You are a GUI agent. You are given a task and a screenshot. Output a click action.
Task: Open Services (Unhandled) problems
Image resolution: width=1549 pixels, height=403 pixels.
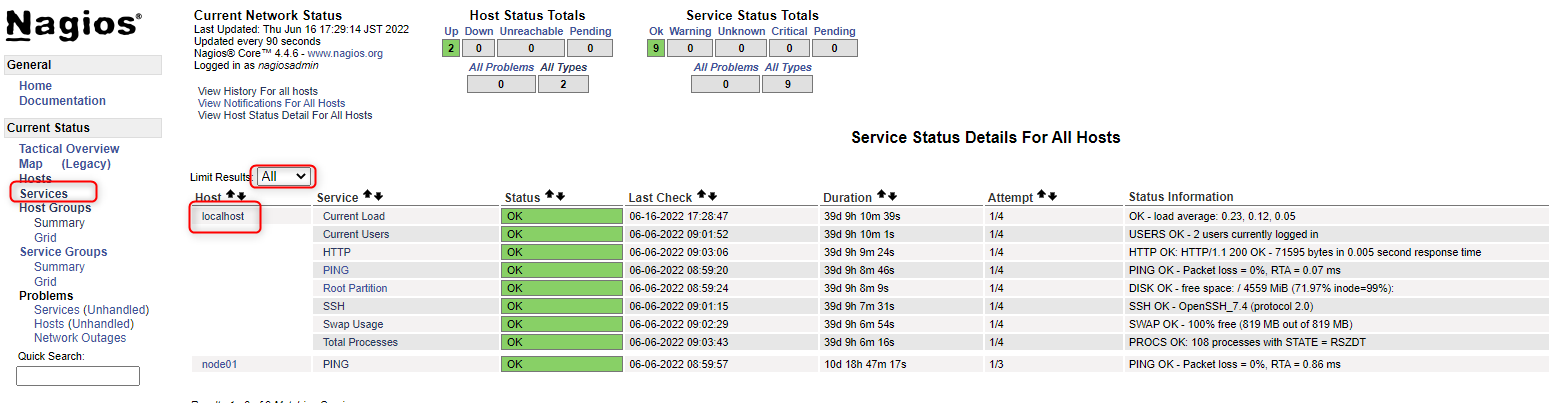point(91,310)
